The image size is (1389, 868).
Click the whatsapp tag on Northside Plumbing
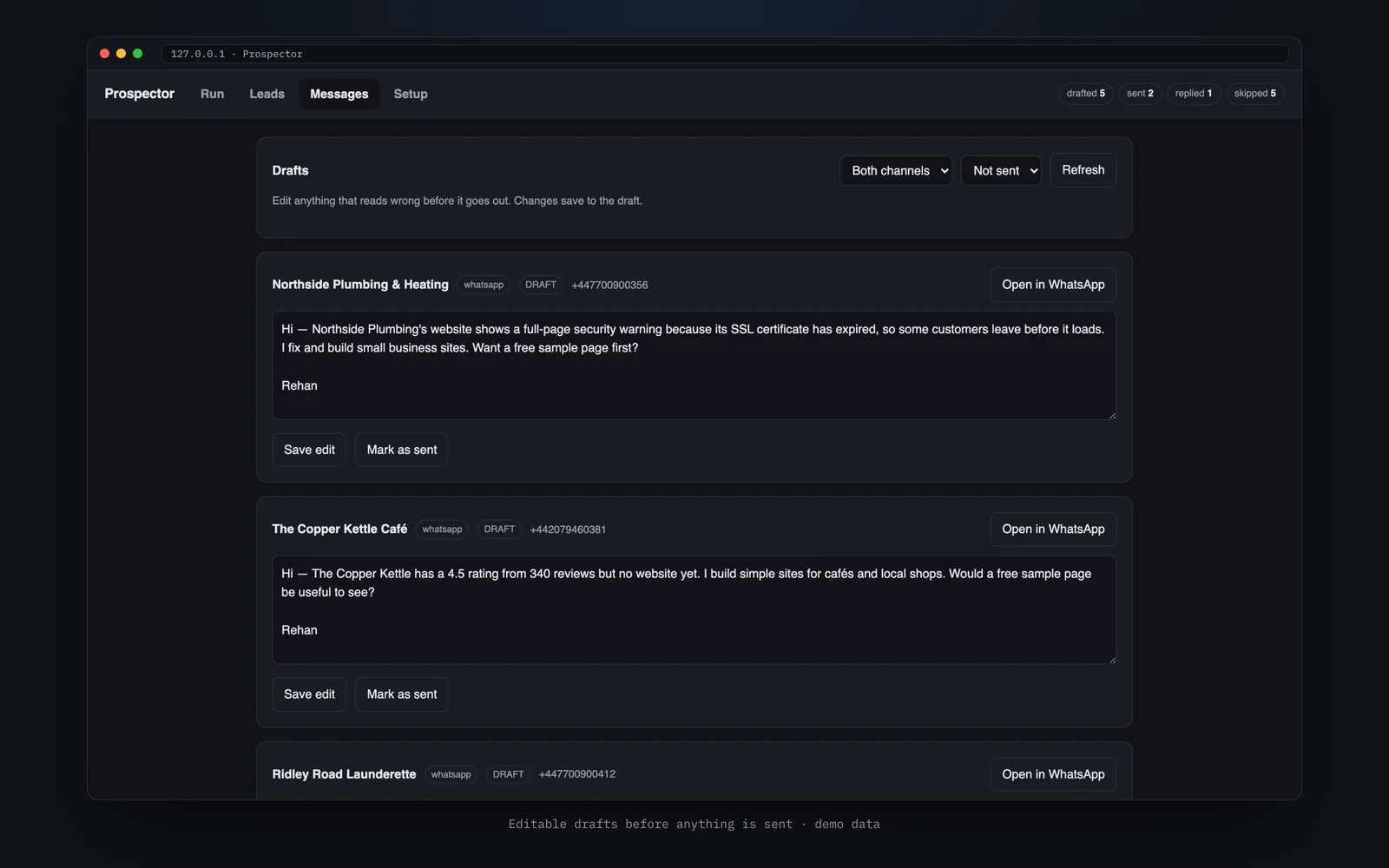tap(484, 285)
